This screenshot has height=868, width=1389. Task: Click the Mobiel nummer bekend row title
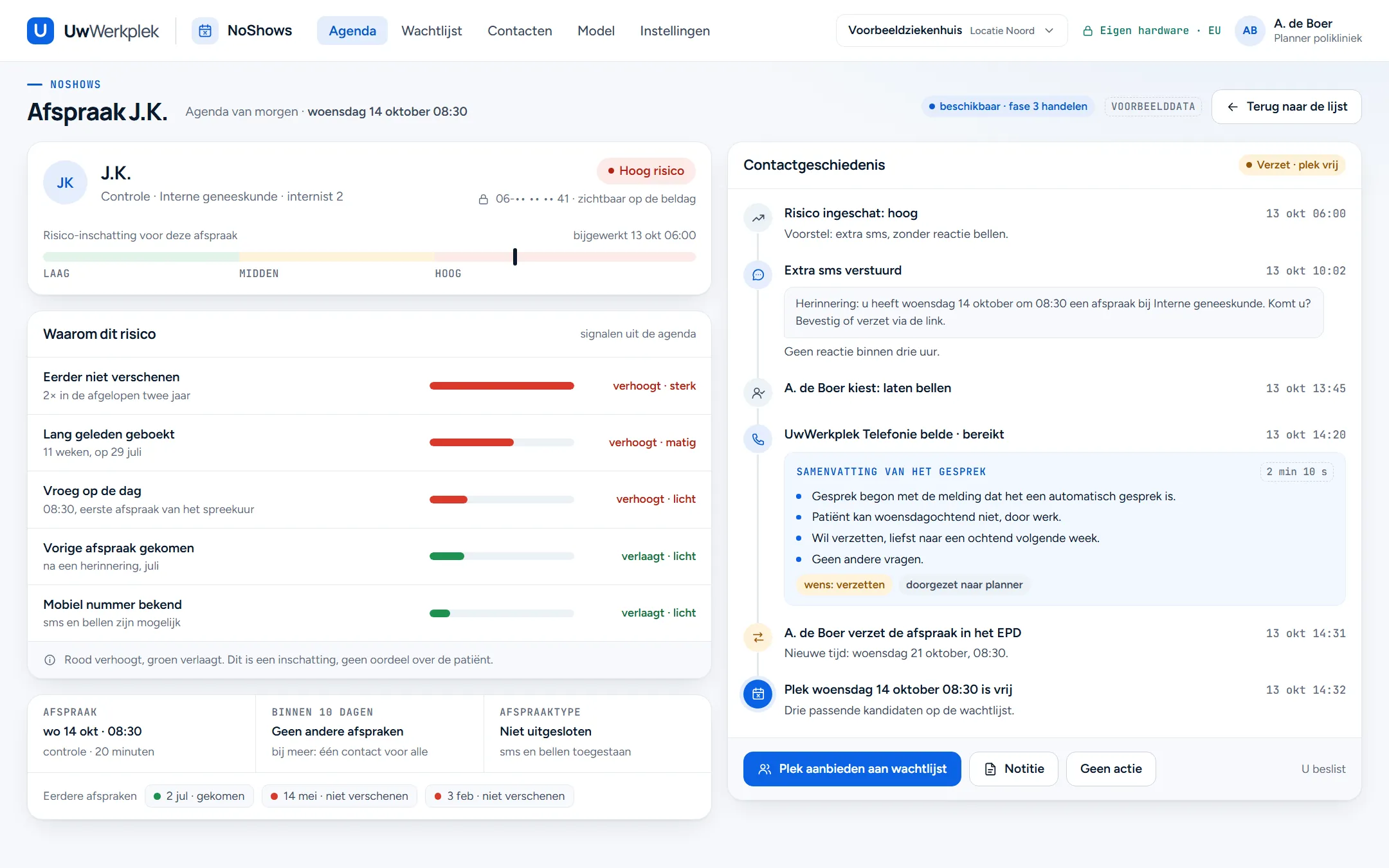113,604
